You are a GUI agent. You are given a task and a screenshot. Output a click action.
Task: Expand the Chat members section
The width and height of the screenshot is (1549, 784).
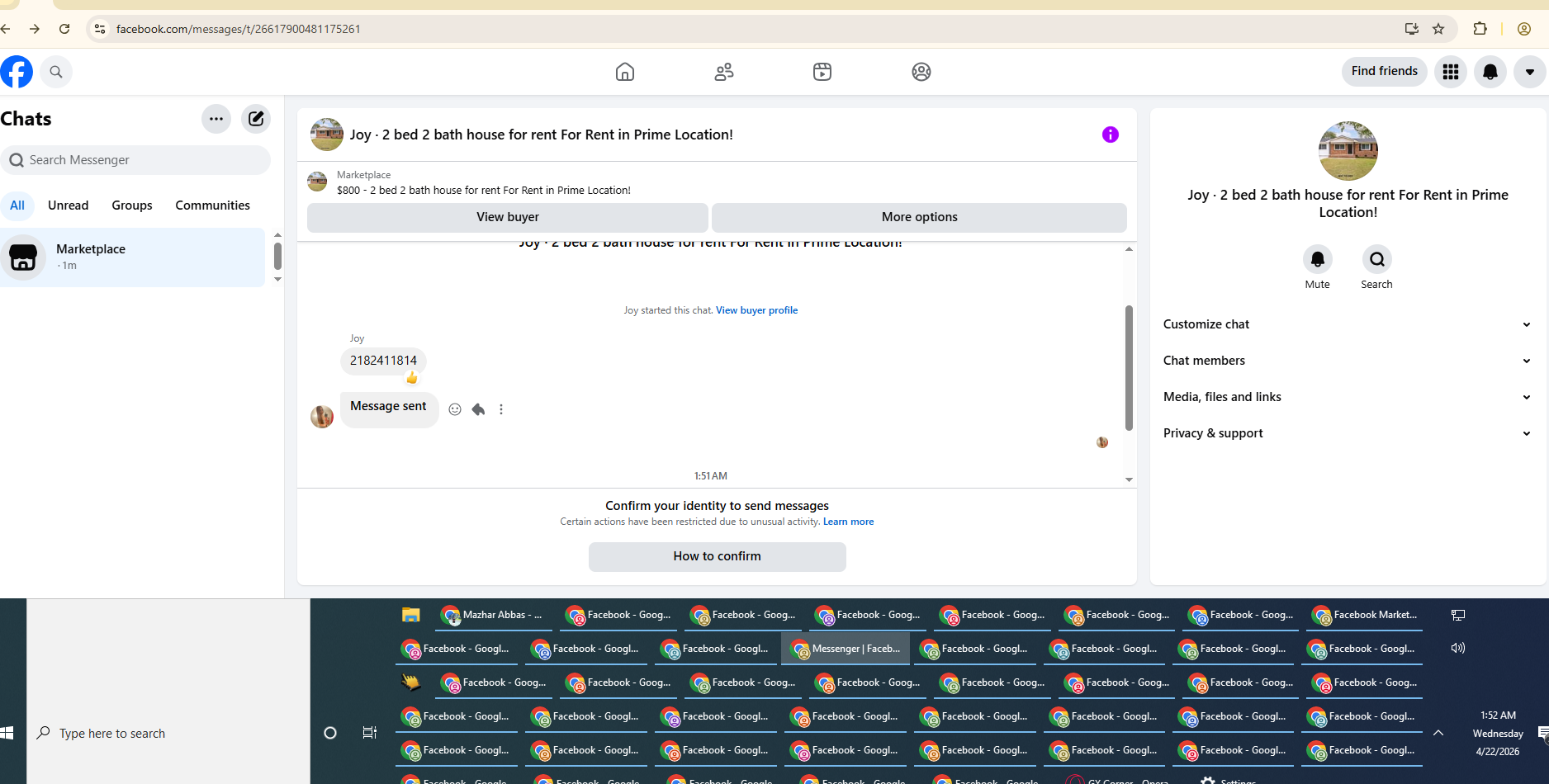(x=1348, y=361)
